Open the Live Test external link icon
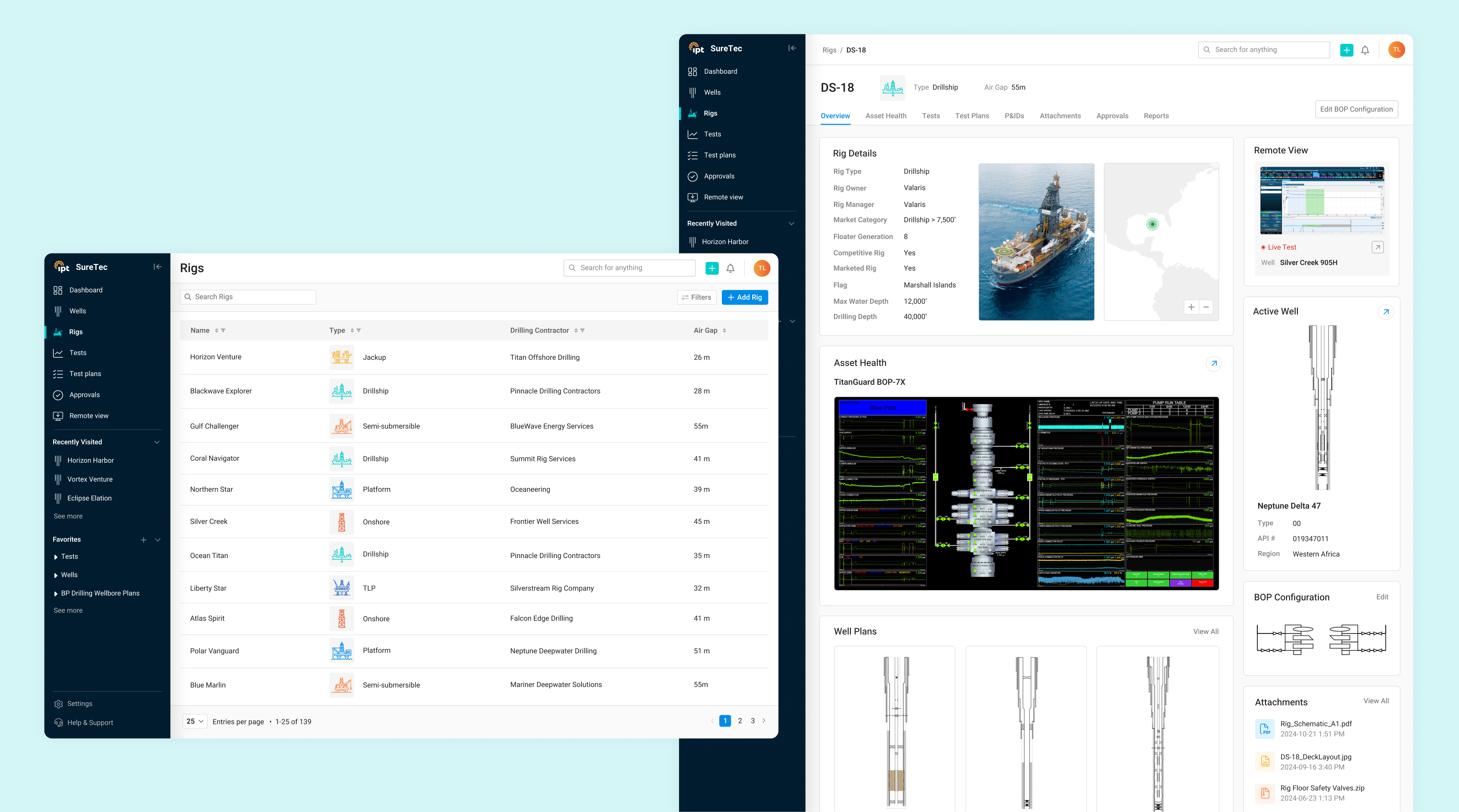1459x812 pixels. tap(1377, 247)
